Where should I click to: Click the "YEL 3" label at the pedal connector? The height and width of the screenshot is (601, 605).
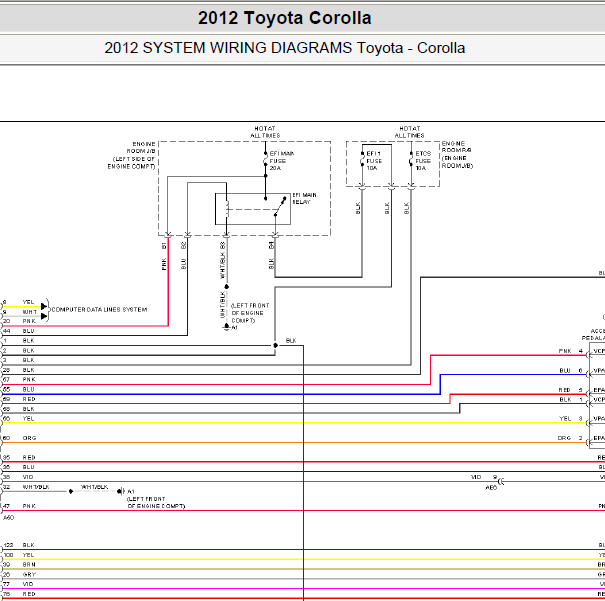571,419
